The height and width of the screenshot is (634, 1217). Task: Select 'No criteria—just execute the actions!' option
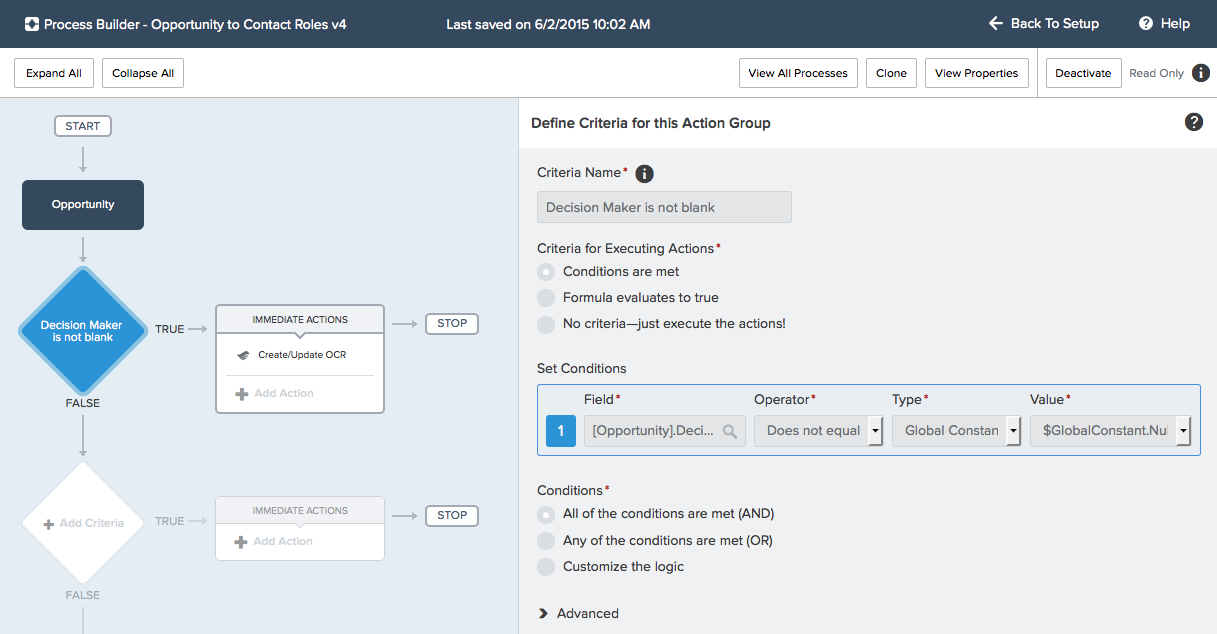click(546, 324)
